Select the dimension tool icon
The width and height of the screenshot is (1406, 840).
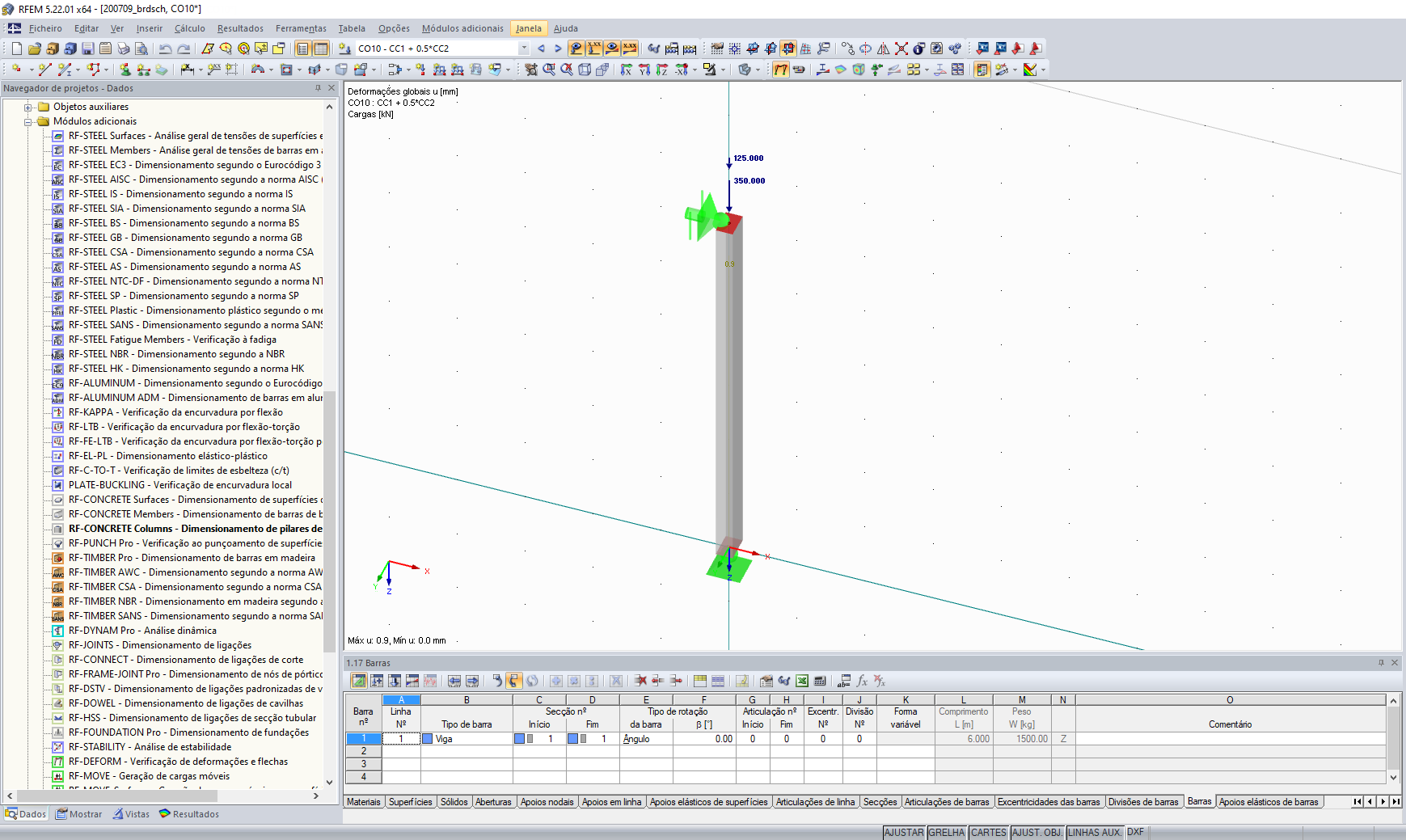click(188, 70)
